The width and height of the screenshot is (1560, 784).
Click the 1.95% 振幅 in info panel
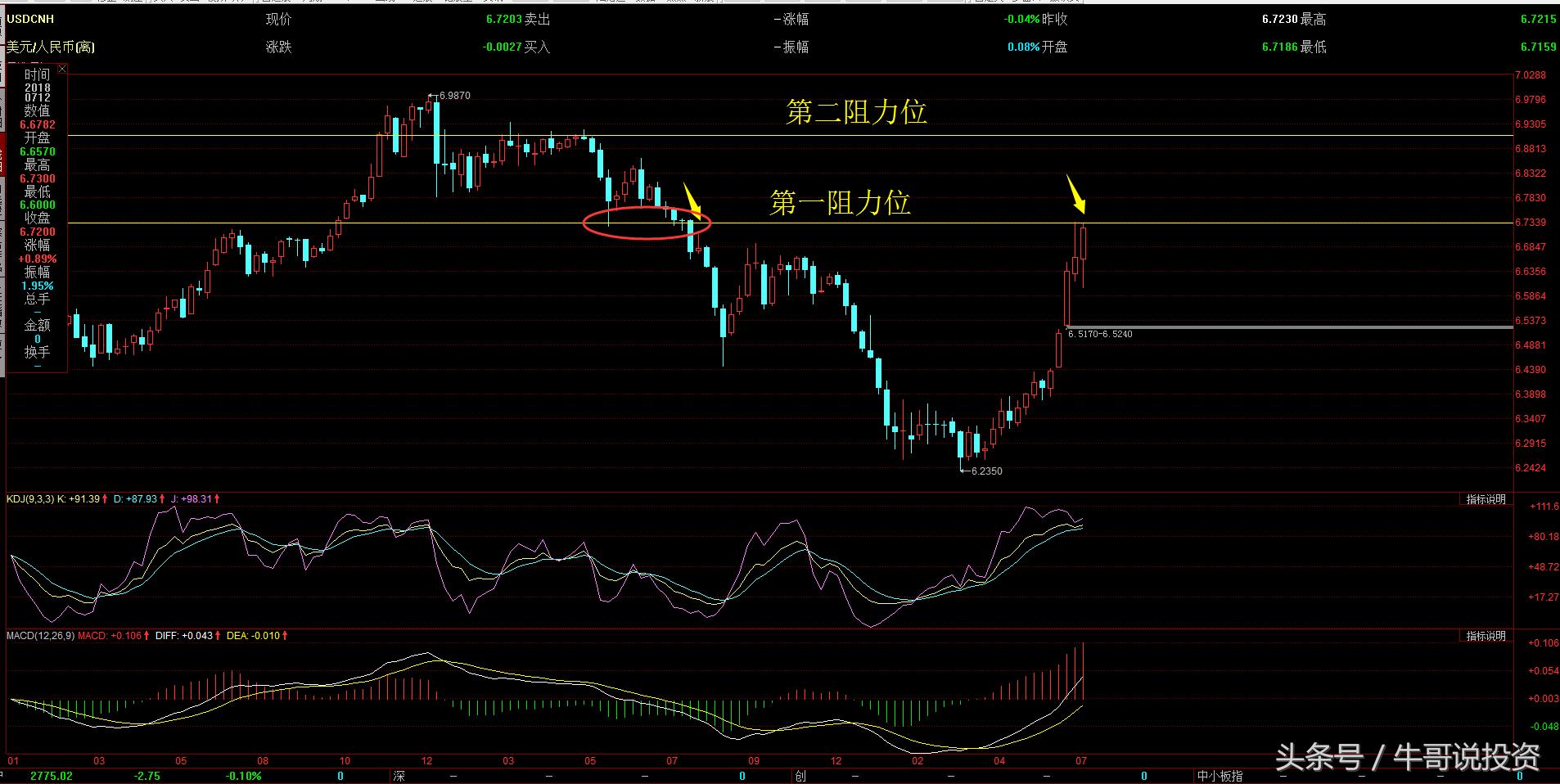38,286
